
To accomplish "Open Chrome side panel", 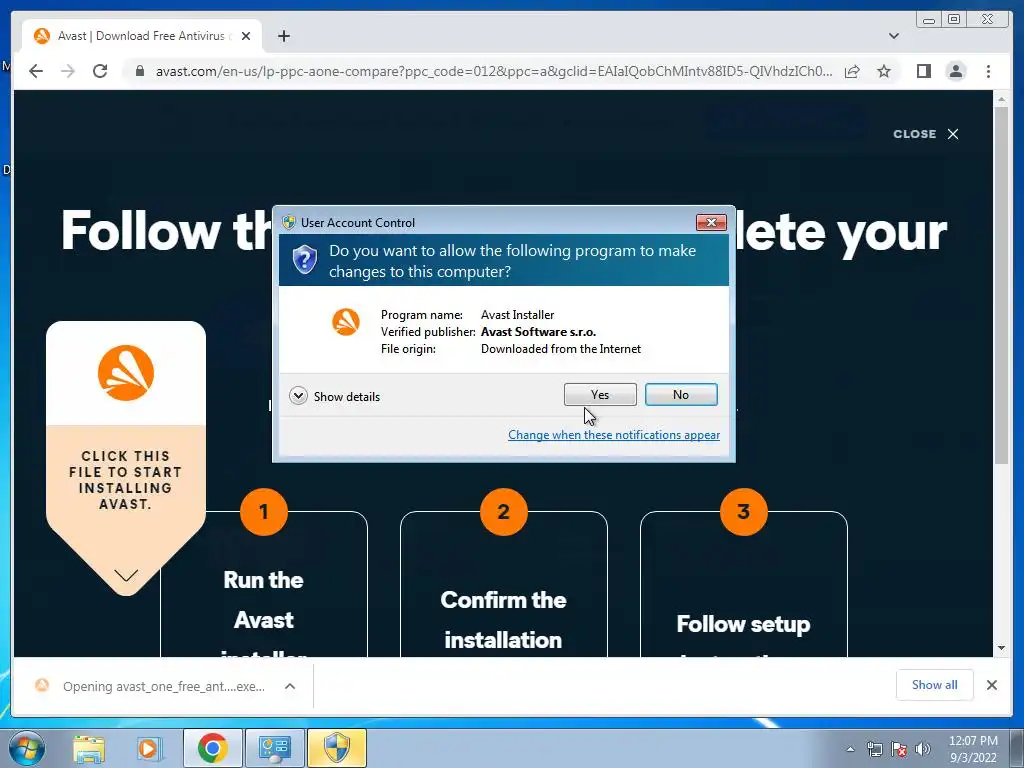I will [x=923, y=71].
